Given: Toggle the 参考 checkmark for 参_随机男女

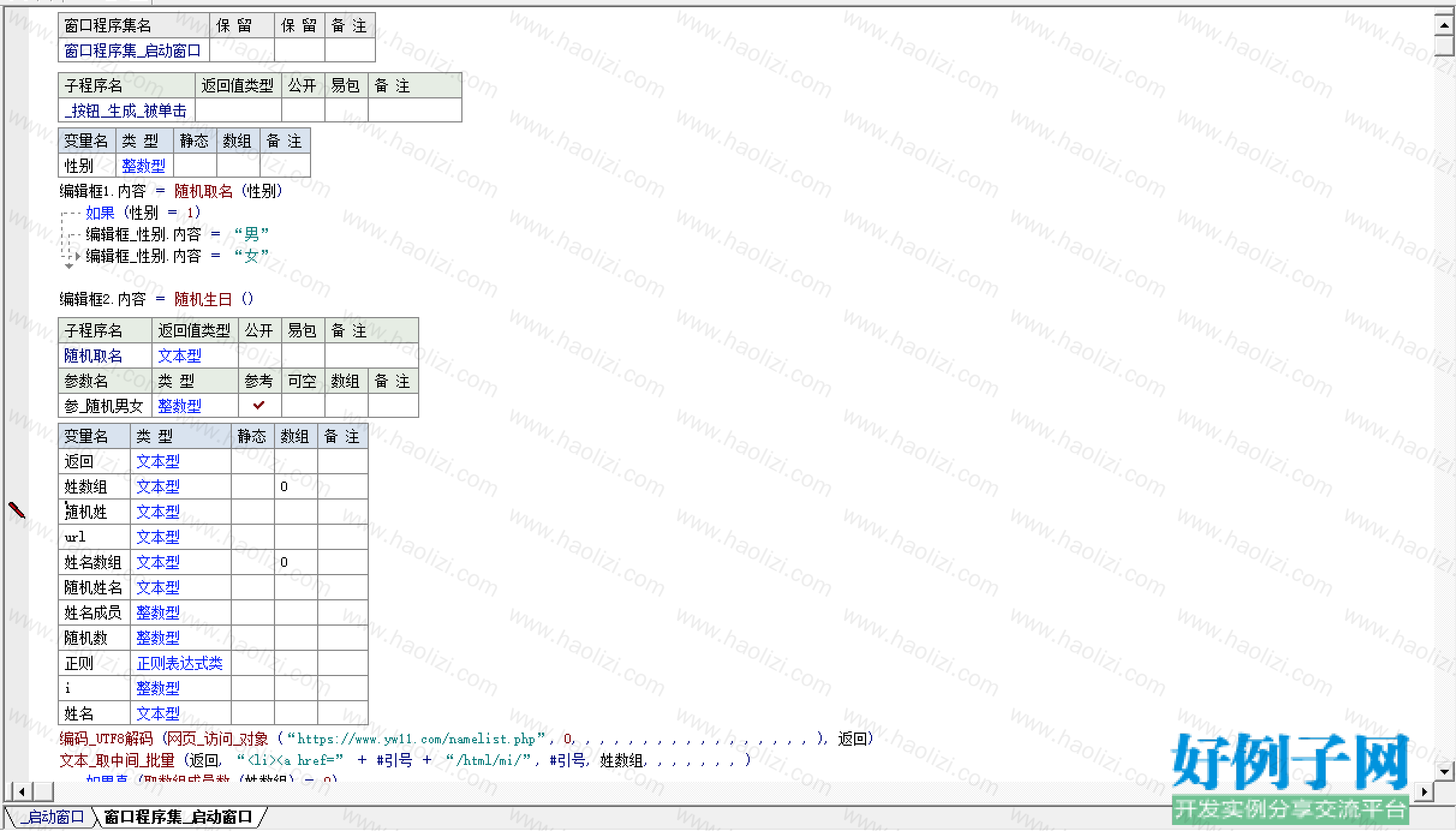Looking at the screenshot, I should coord(259,405).
